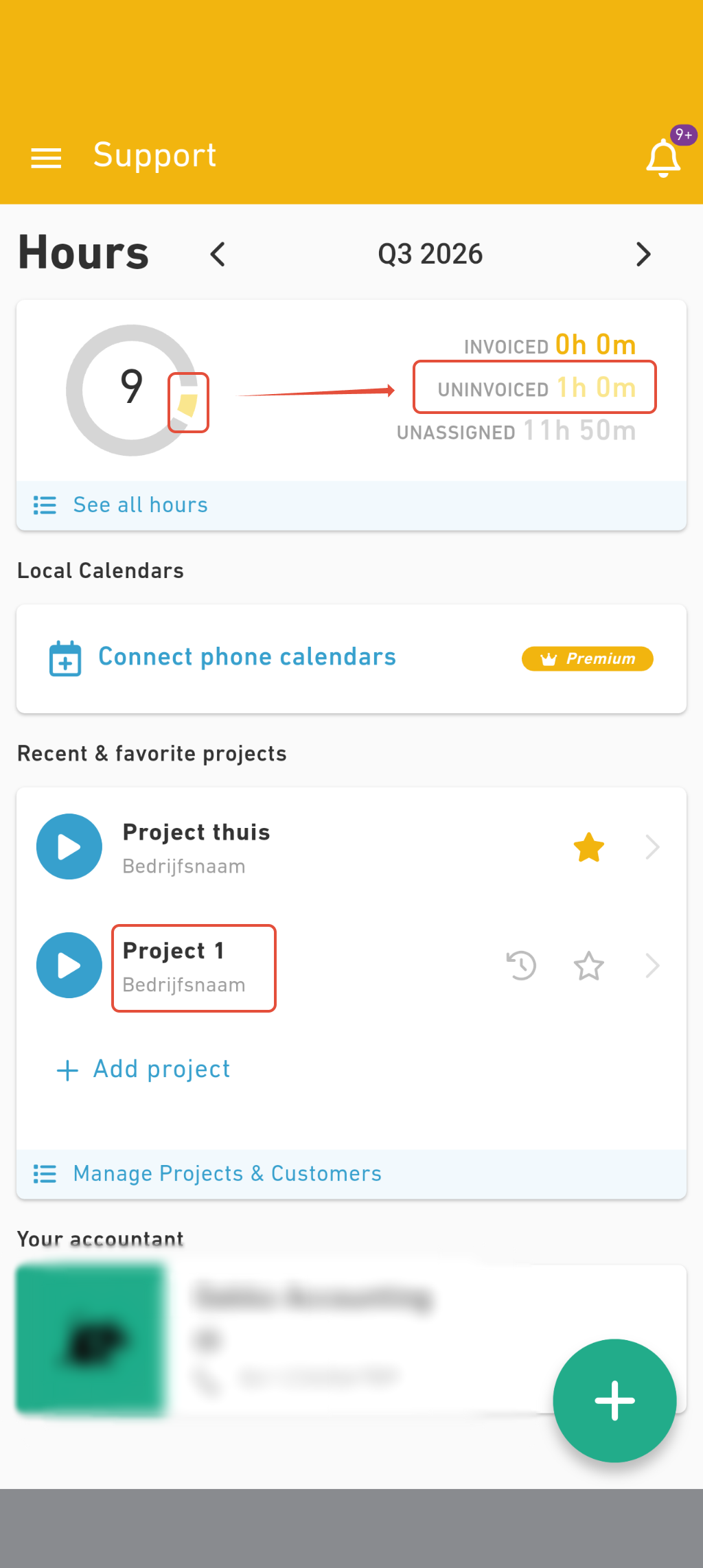Select Connect phone calendars
This screenshot has height=1568, width=703.
247,657
